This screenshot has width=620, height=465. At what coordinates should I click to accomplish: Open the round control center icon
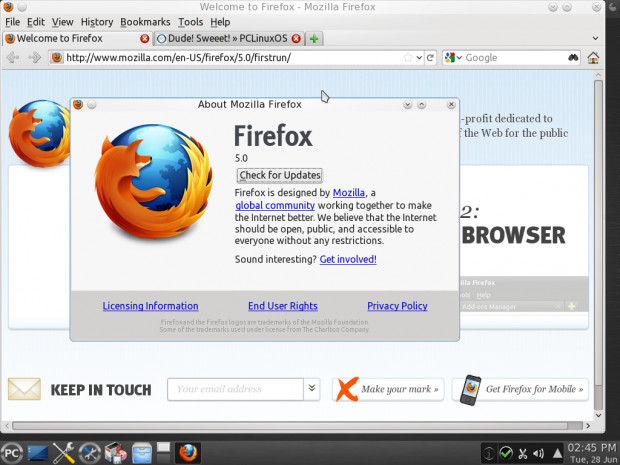click(x=89, y=453)
